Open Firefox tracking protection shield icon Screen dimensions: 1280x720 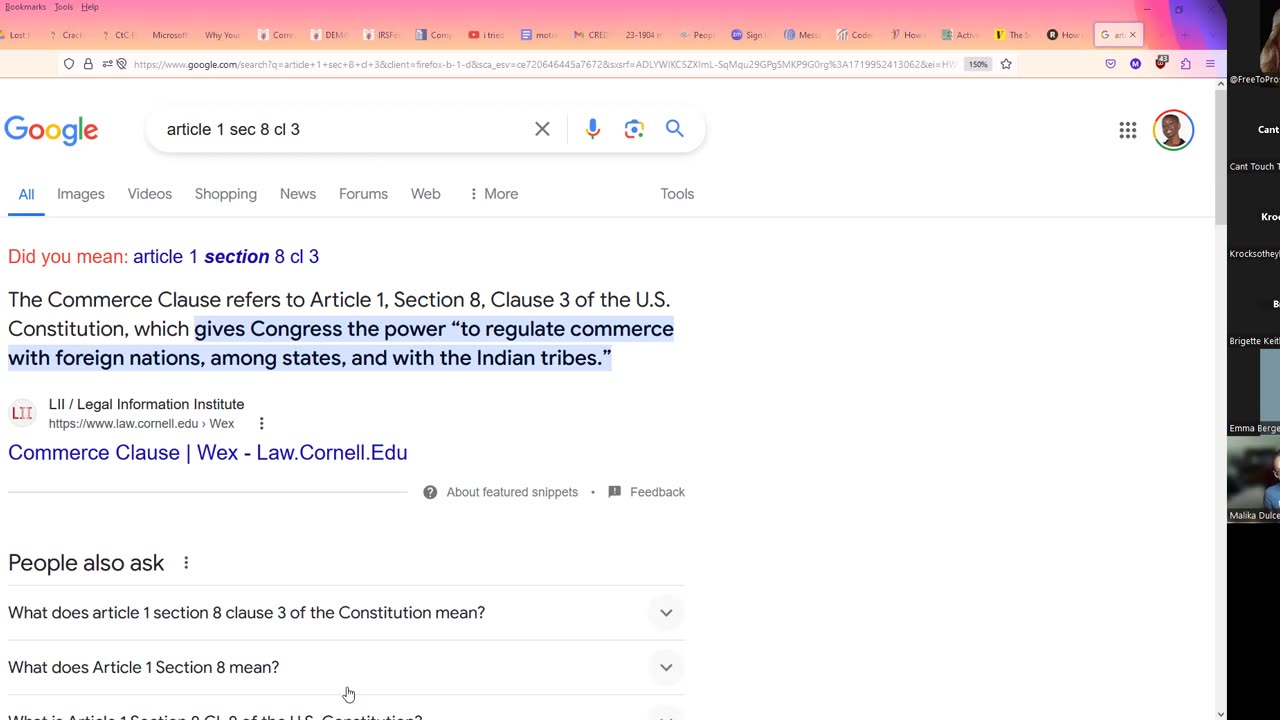pyautogui.click(x=69, y=64)
